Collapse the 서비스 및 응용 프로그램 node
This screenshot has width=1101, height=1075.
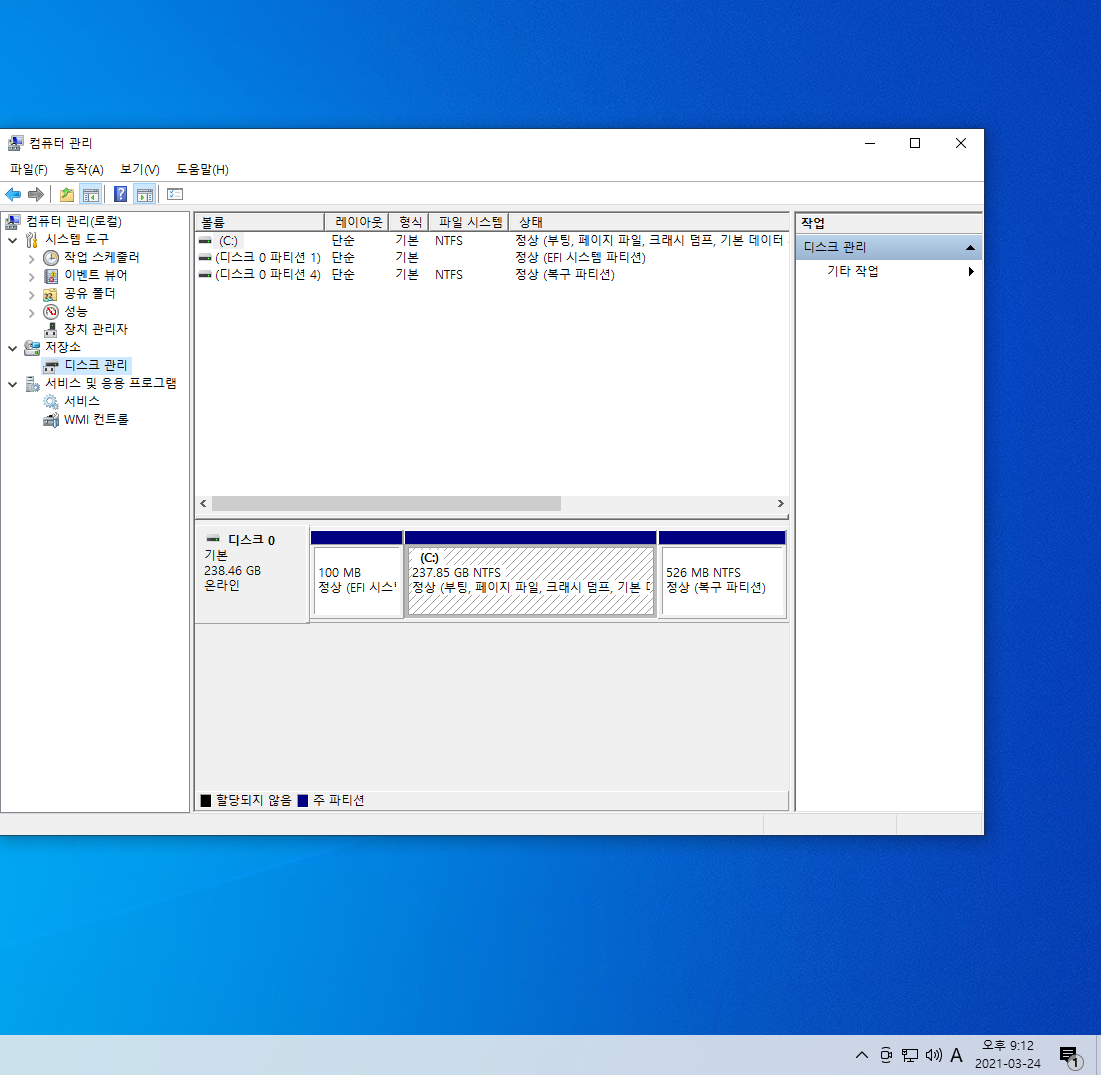click(13, 384)
